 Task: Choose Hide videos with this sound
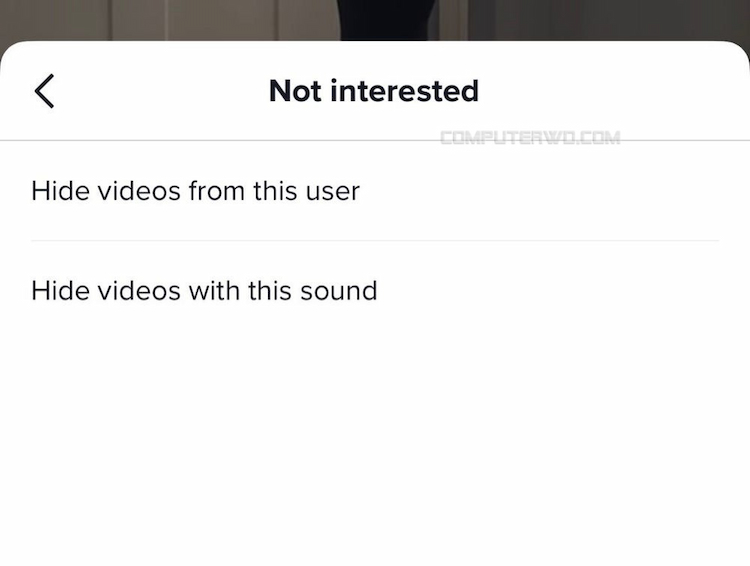click(375, 290)
